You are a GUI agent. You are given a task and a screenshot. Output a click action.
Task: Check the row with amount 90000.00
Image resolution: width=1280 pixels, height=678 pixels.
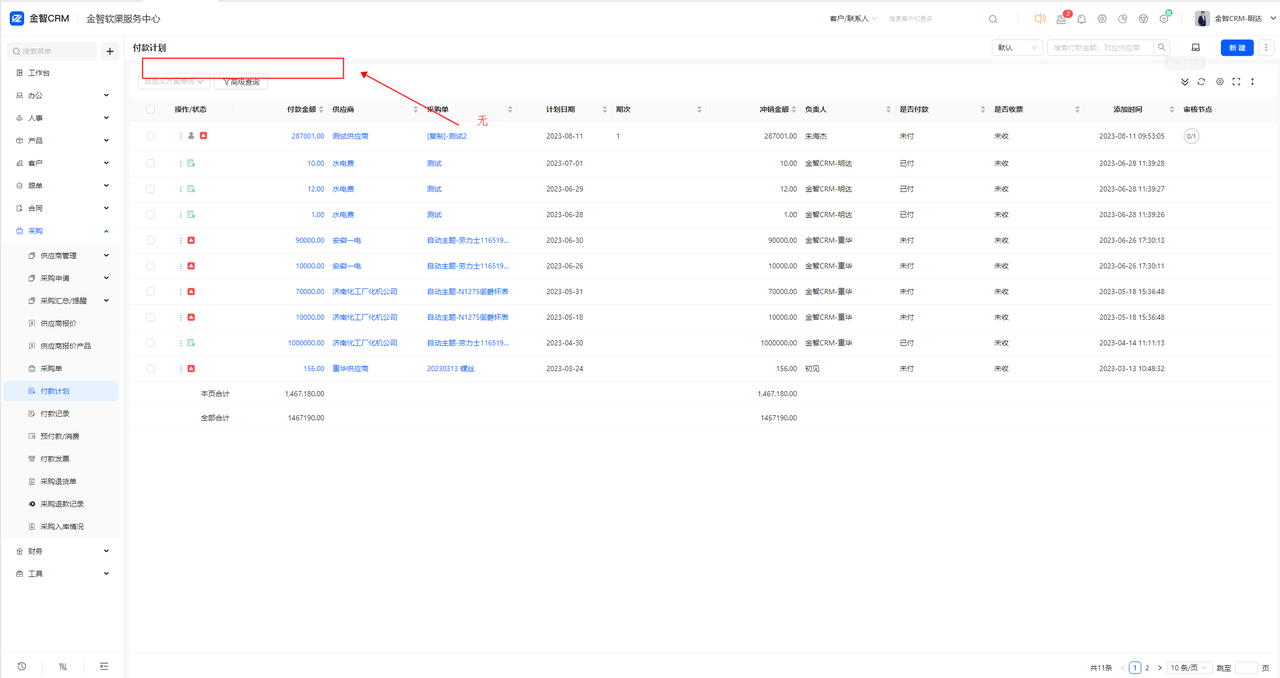click(151, 240)
